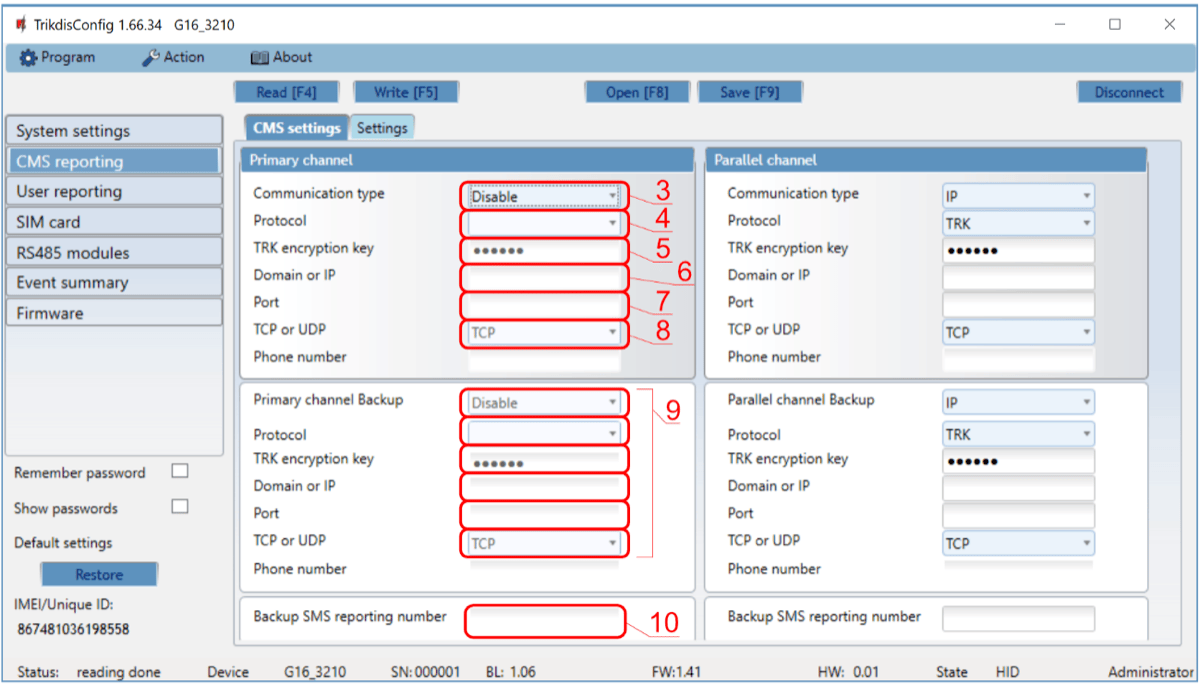Open the Action menu with wrench icon
Viewport: 1200px width, 686px height.
click(173, 57)
